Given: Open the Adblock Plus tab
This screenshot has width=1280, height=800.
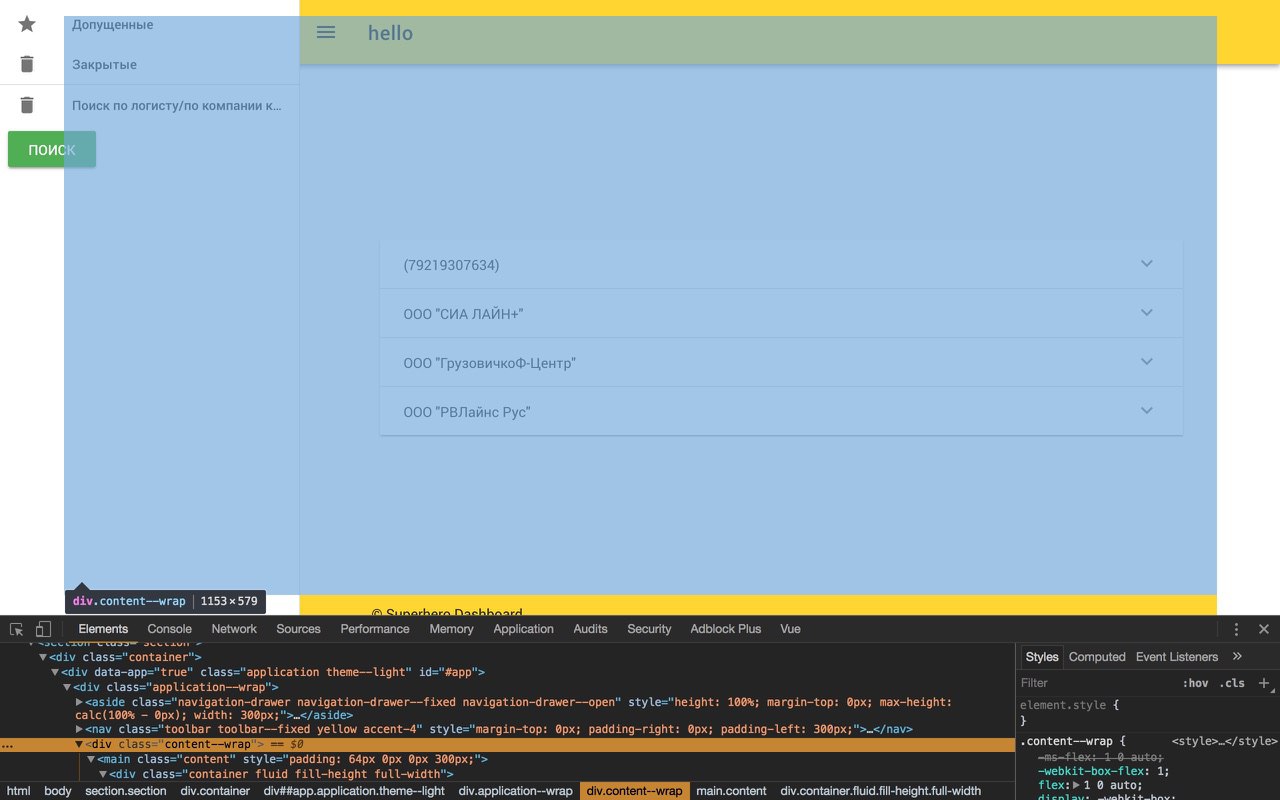Looking at the screenshot, I should 725,629.
